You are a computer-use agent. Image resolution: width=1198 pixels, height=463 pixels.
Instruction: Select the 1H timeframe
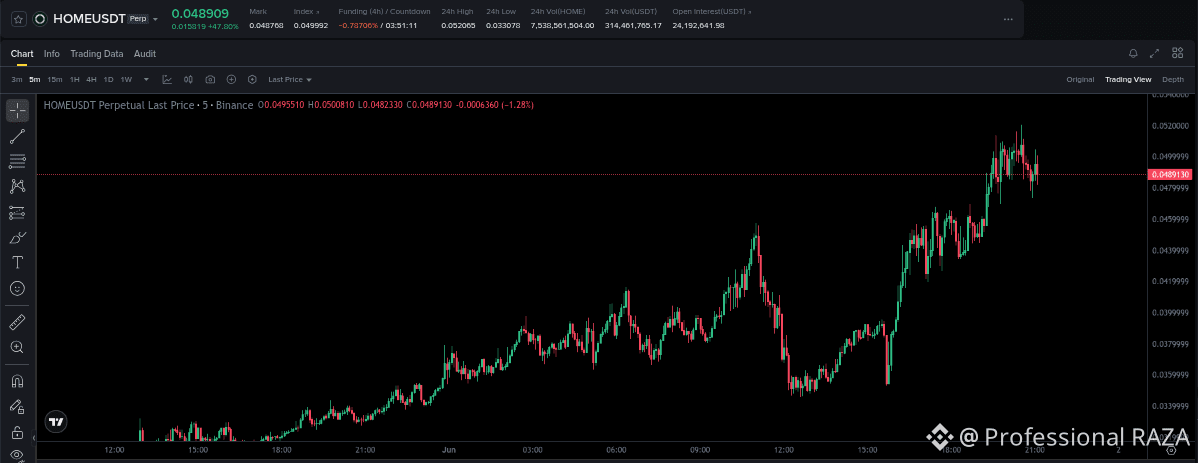pyautogui.click(x=75, y=79)
